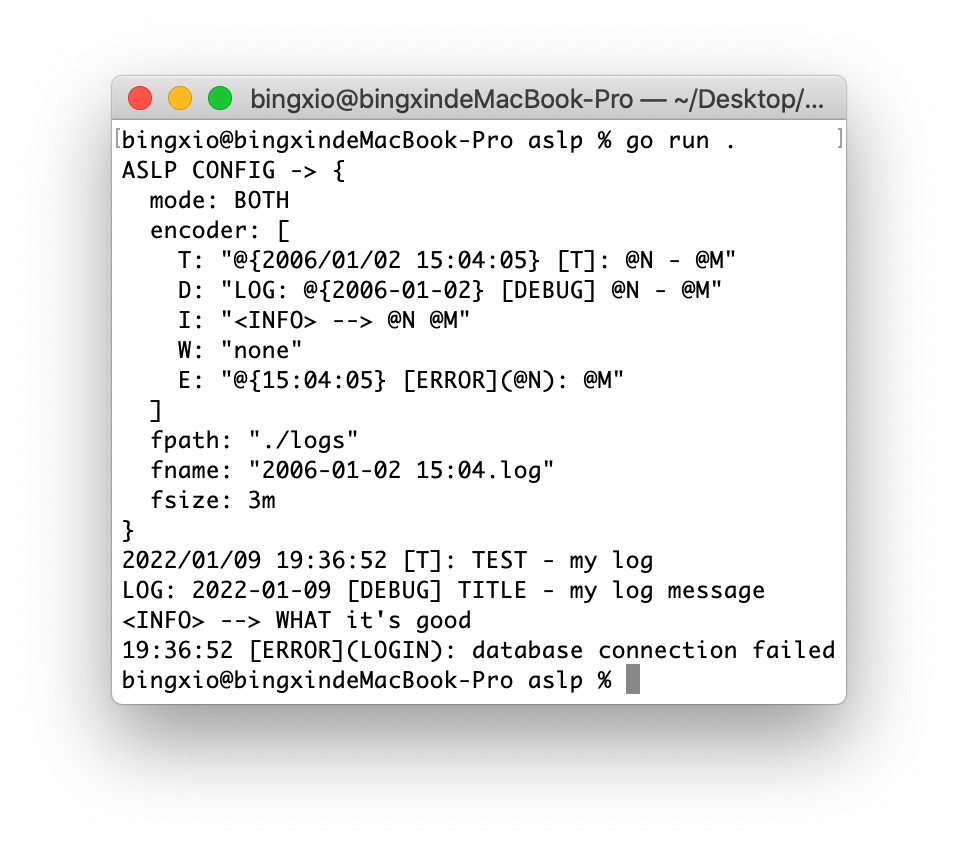Click the terminal cursor block at prompt
The image size is (958, 852).
(x=633, y=679)
